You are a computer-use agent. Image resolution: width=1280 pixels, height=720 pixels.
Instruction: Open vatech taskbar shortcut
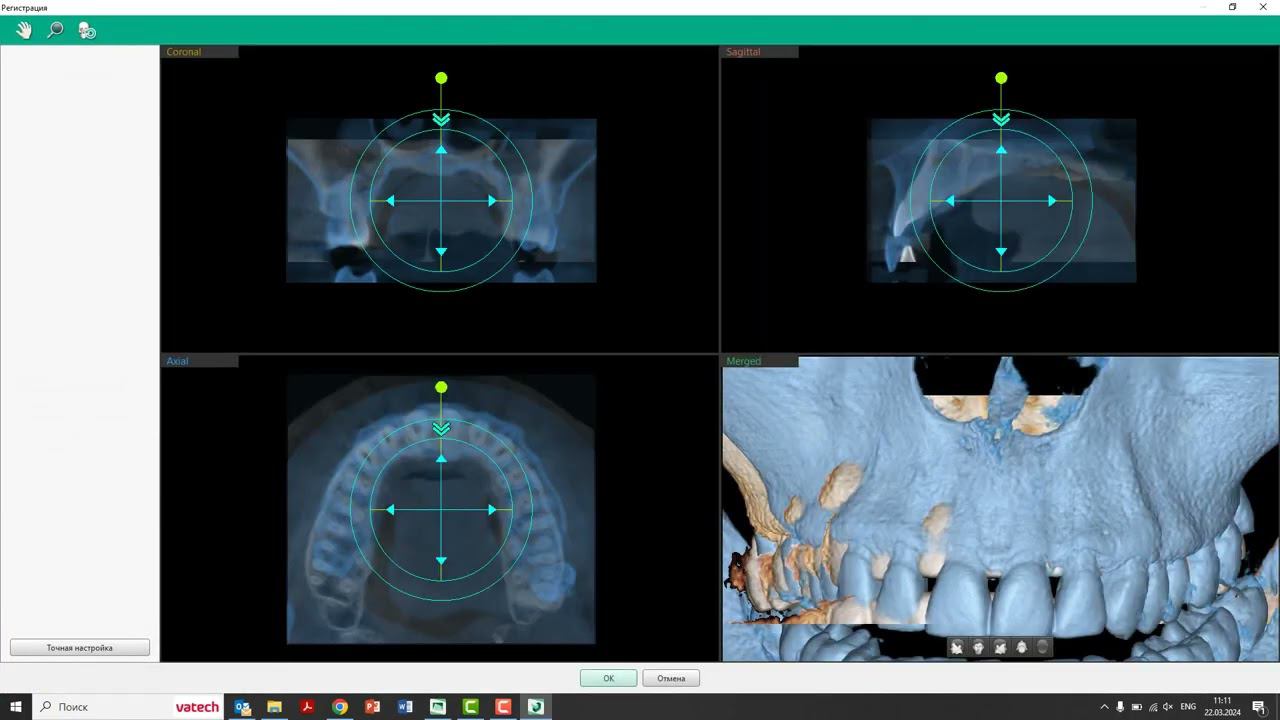pos(197,707)
